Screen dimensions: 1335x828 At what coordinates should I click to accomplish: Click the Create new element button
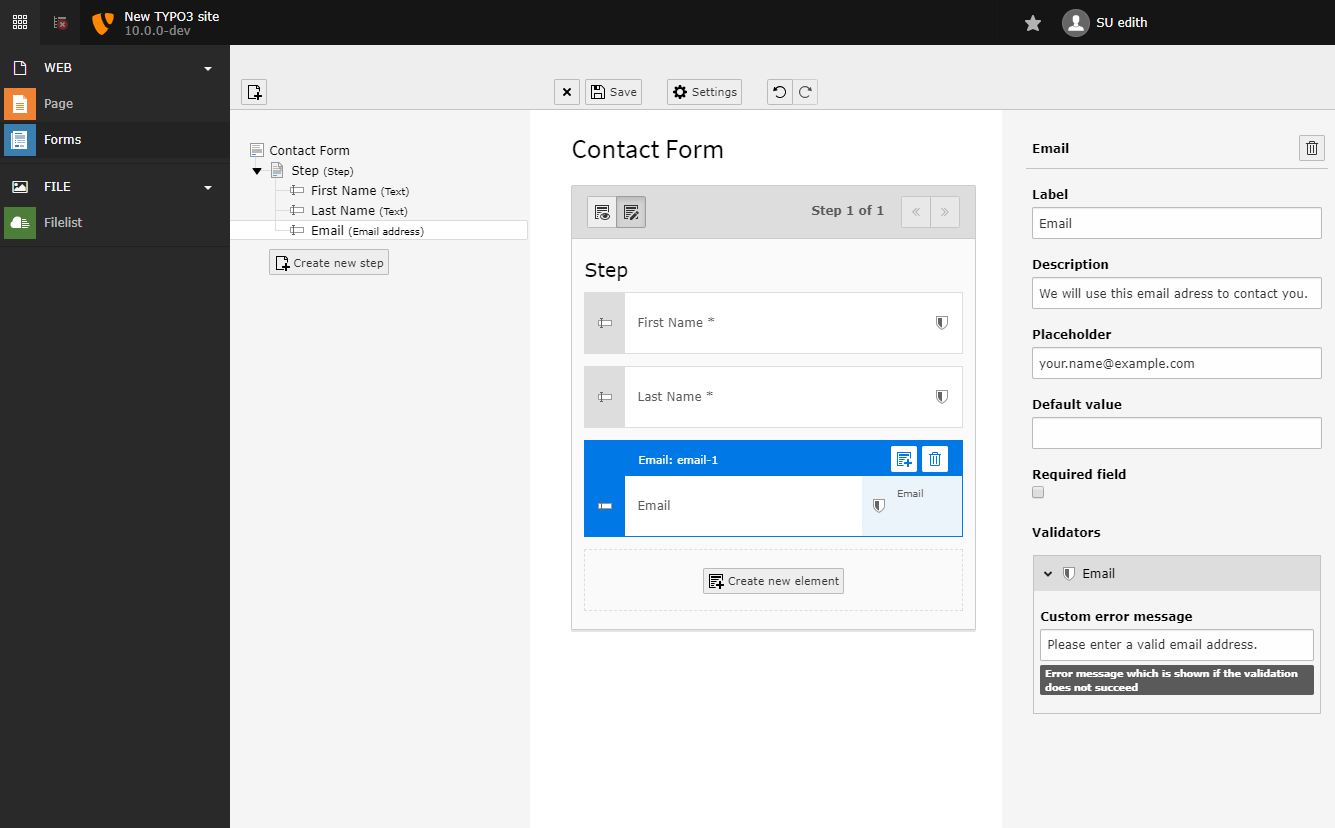[772, 580]
